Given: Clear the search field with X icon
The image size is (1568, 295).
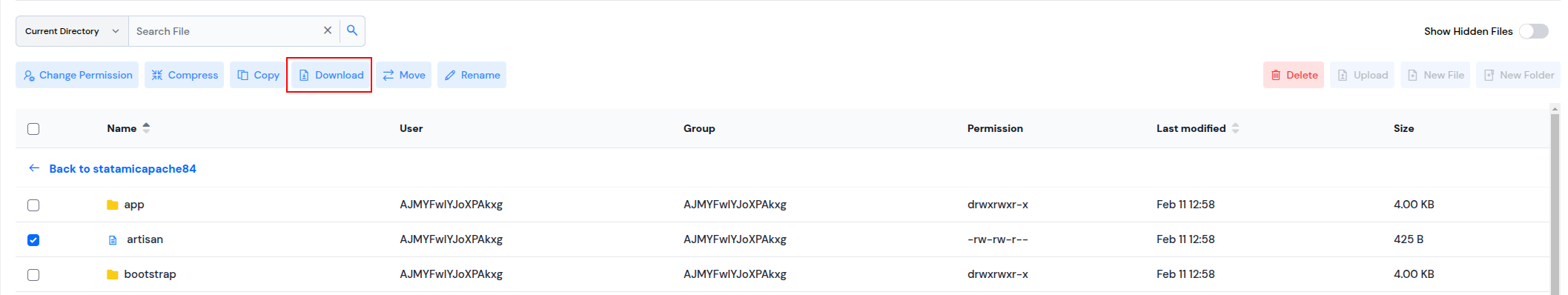Looking at the screenshot, I should 328,30.
